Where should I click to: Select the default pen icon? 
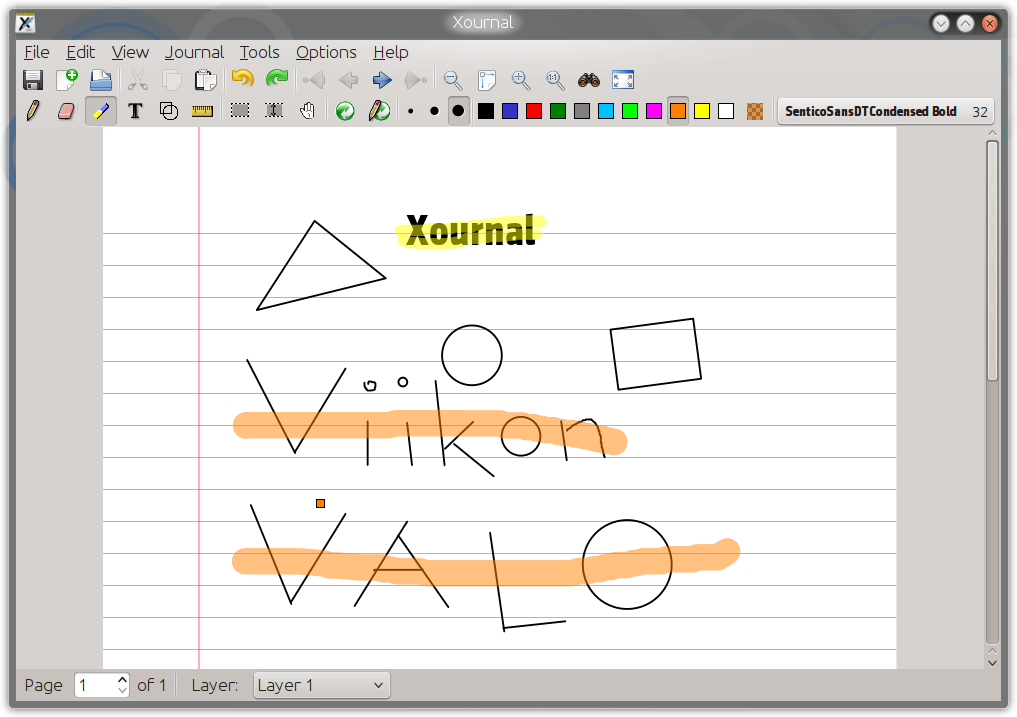tap(379, 111)
